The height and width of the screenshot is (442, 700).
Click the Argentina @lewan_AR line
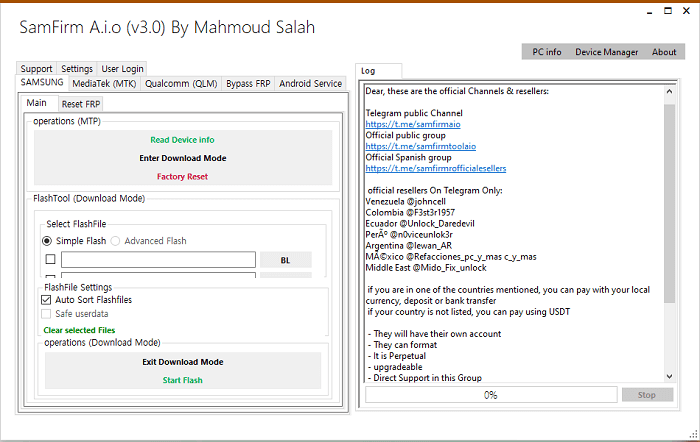coord(408,246)
